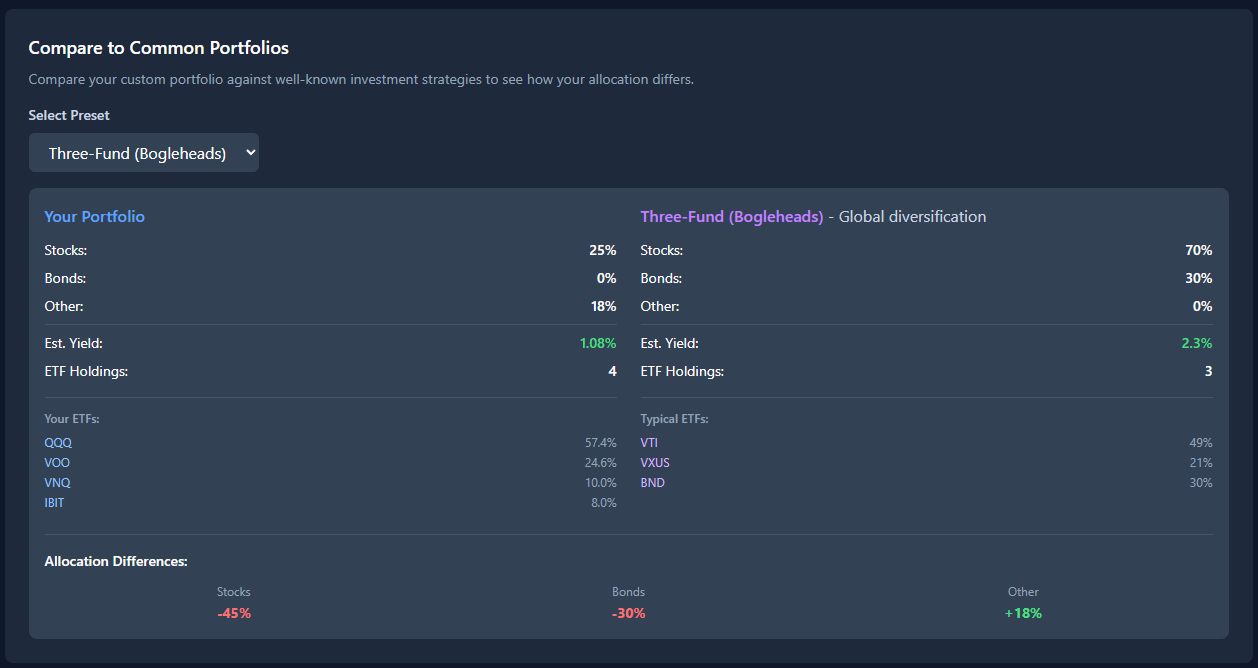The width and height of the screenshot is (1258, 668).
Task: Select the Three-Fund (Bogleheads) panel title
Action: tap(731, 216)
